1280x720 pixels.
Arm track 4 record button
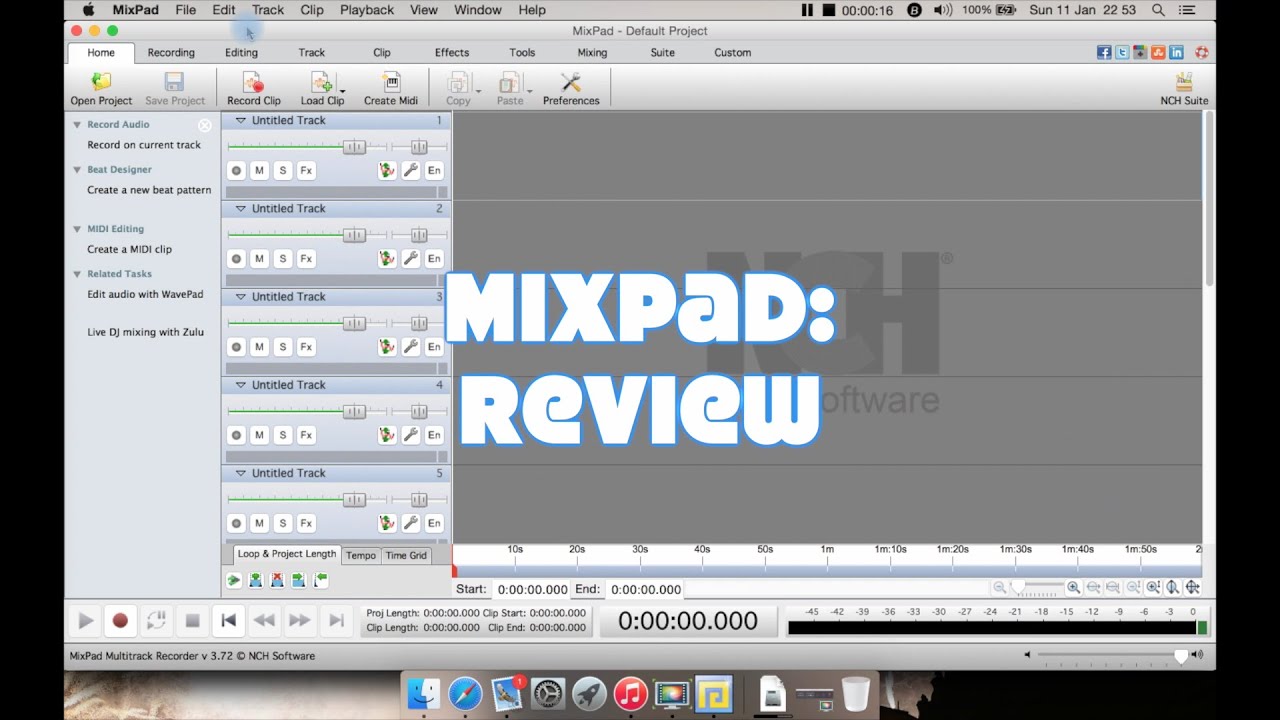tap(236, 435)
